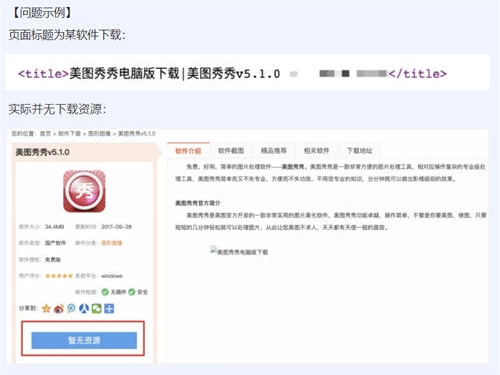
Task: Click 美图秀秀v5.1.0 in the breadcrumb
Action: point(137,134)
